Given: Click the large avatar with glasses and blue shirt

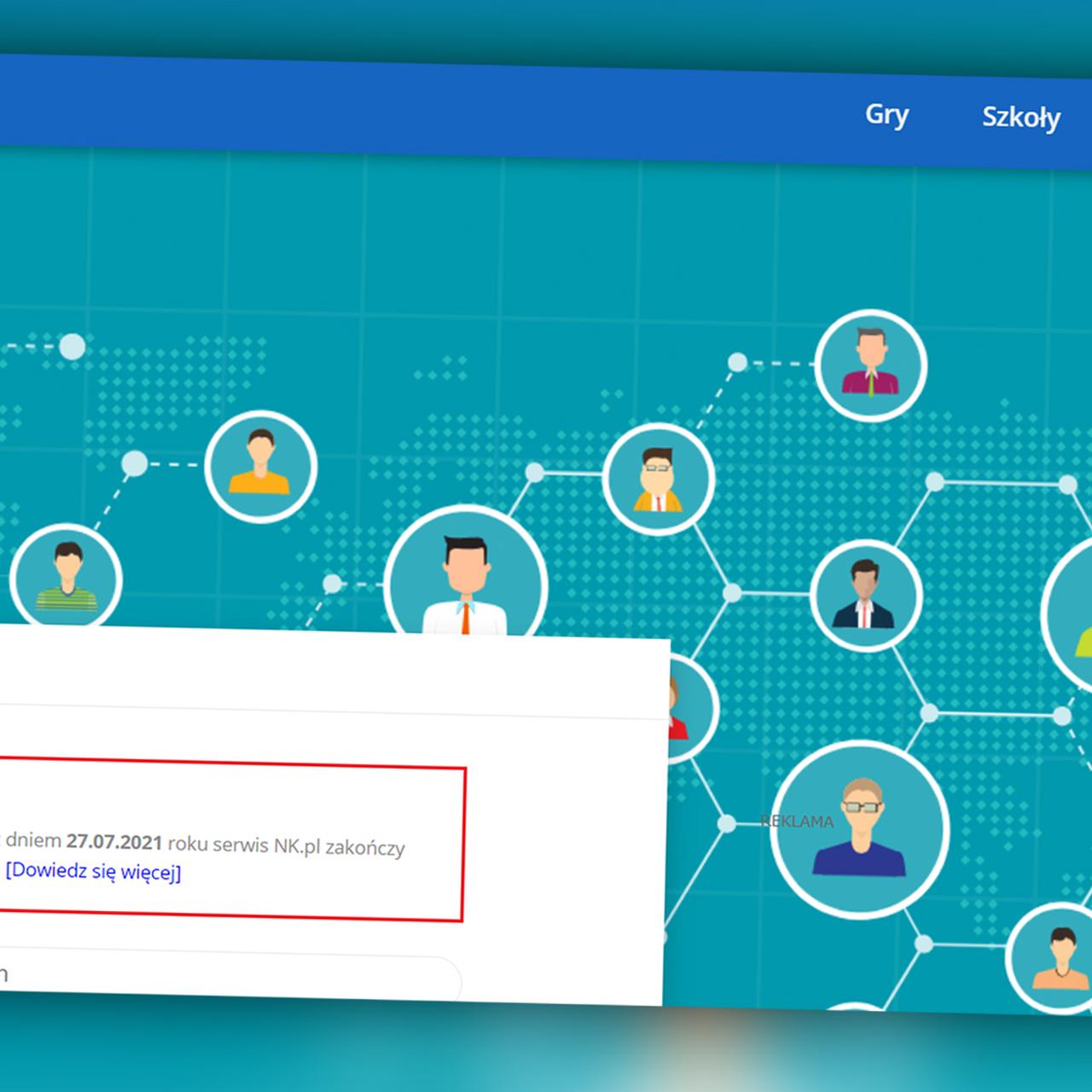Looking at the screenshot, I should click(x=860, y=829).
